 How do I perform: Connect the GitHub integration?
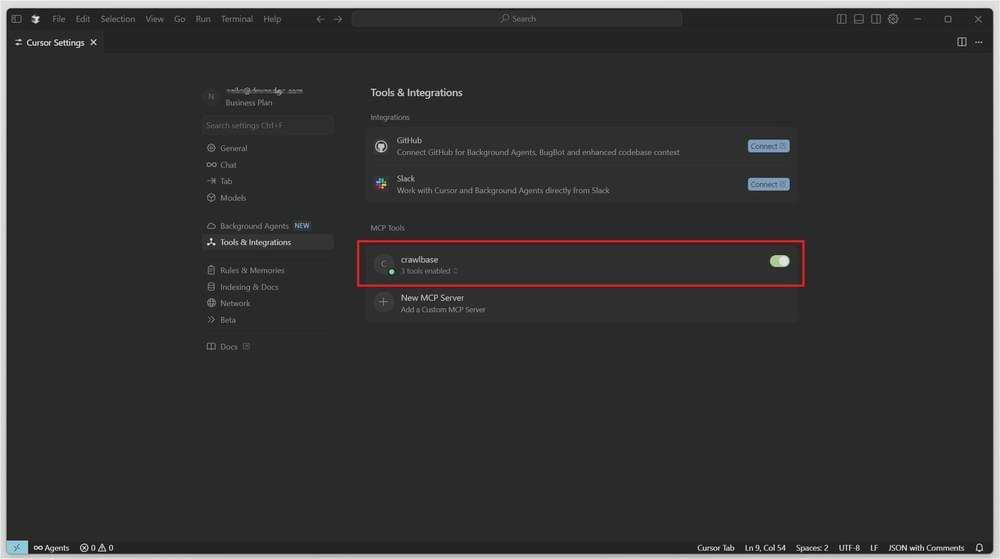pyautogui.click(x=768, y=146)
